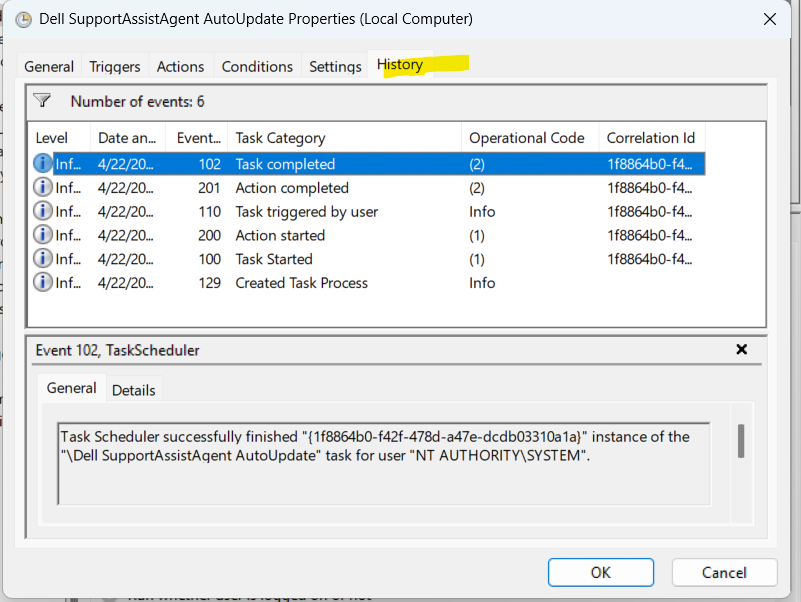
Task: Select the Action completed event row
Action: coord(369,188)
